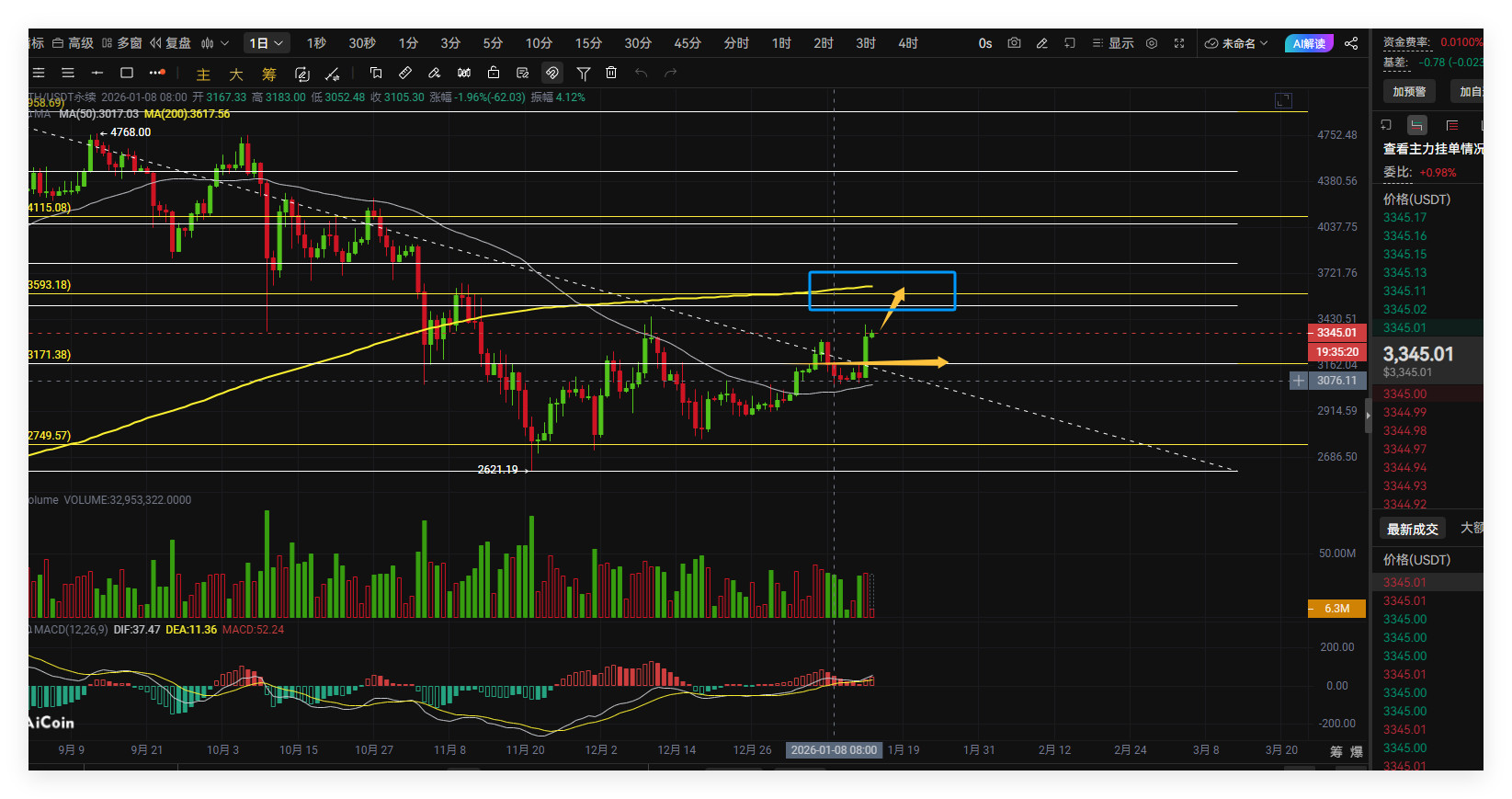Enter fullscreen mode from top toolbar
Screen dimensions: 1512x799
1179,43
